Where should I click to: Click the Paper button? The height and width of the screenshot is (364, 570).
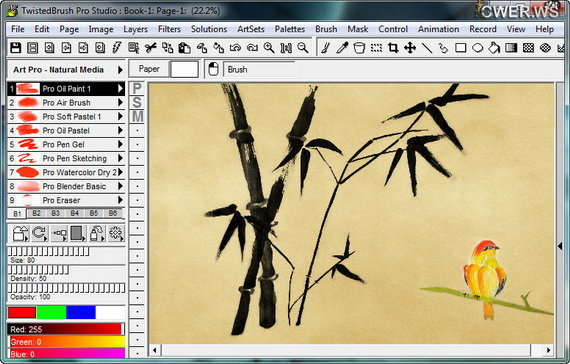click(149, 69)
